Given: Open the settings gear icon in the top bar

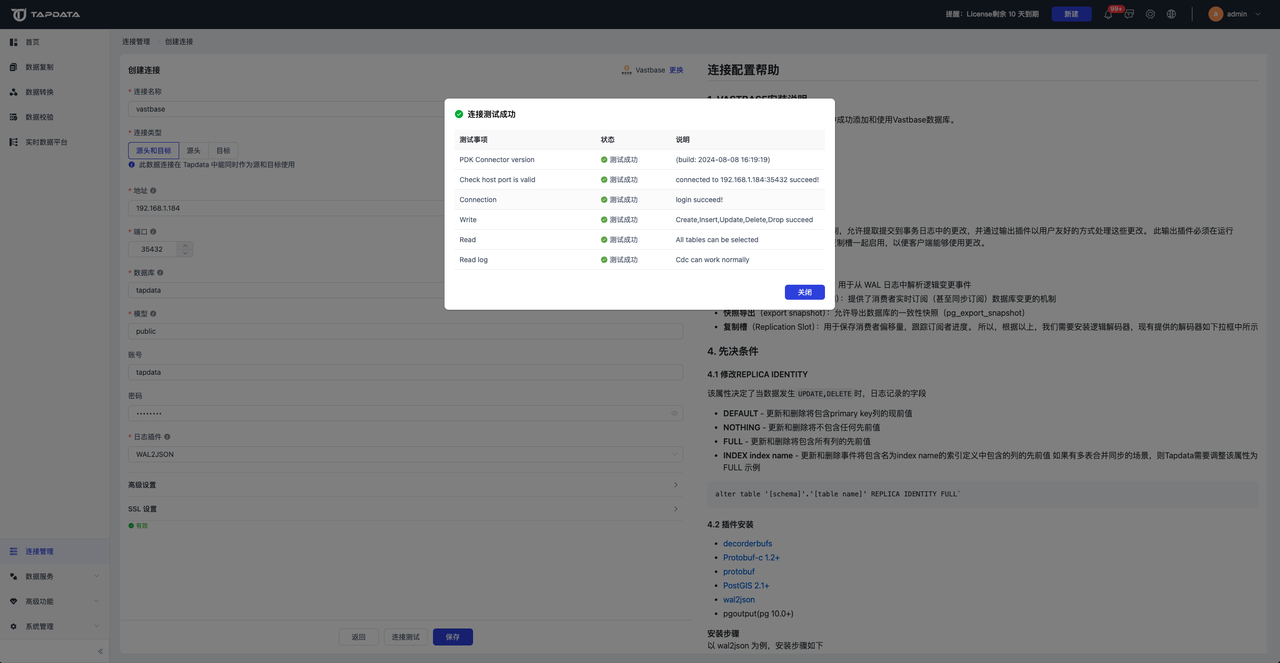Looking at the screenshot, I should [1150, 14].
